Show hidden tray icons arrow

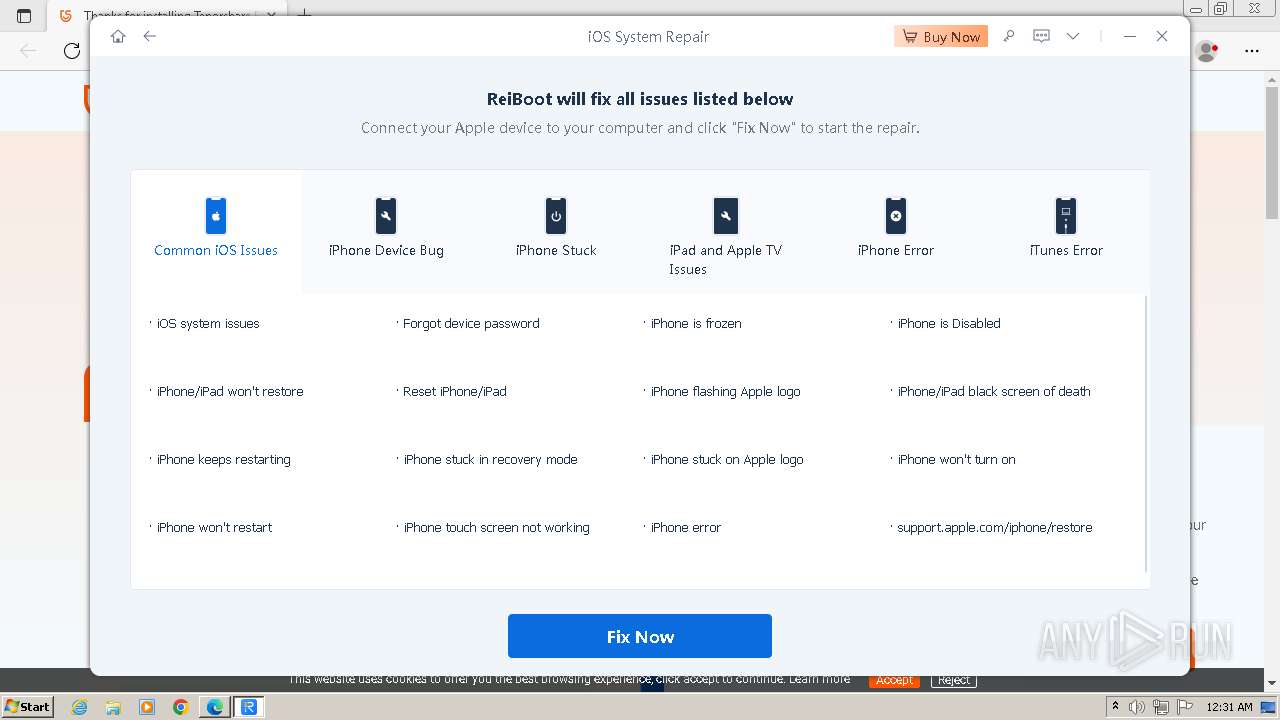[1118, 707]
